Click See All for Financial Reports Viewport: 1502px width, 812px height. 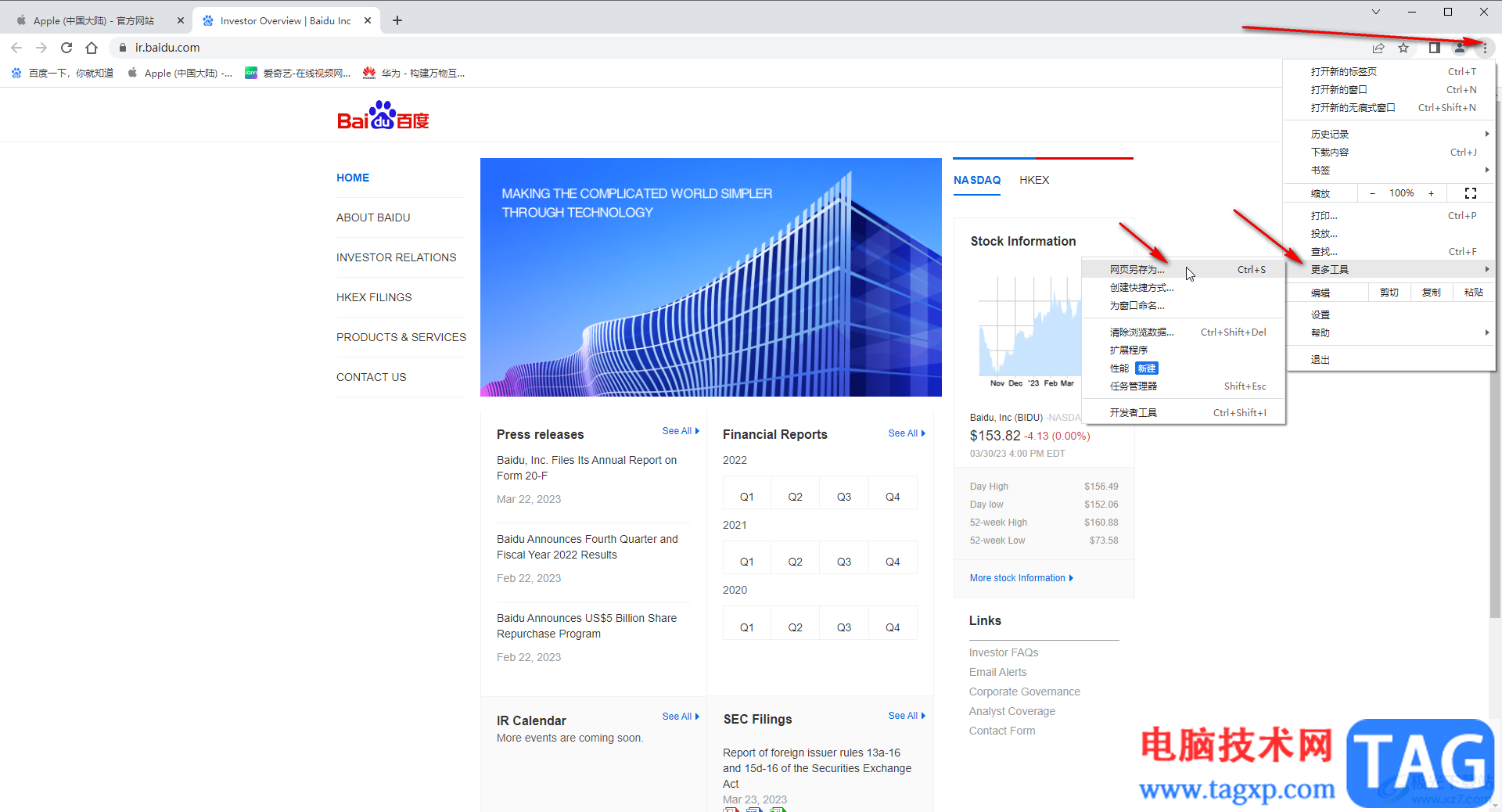coord(907,433)
